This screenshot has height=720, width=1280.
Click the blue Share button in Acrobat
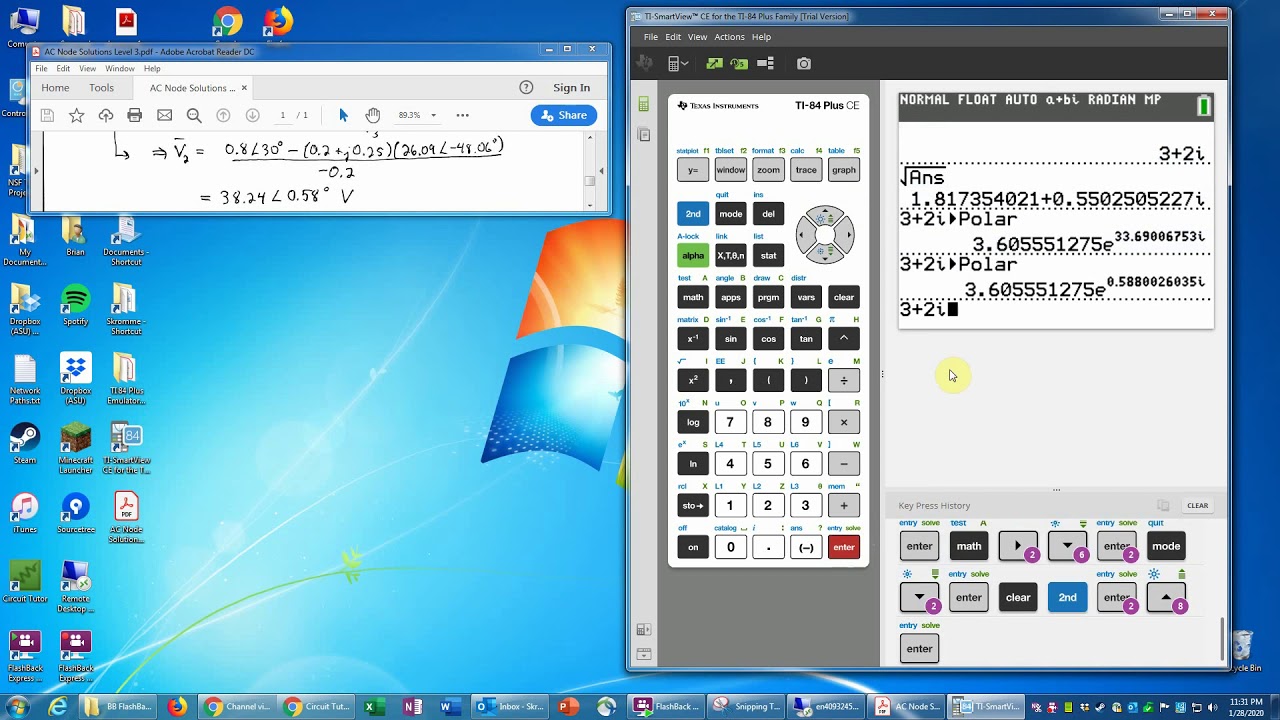point(564,115)
